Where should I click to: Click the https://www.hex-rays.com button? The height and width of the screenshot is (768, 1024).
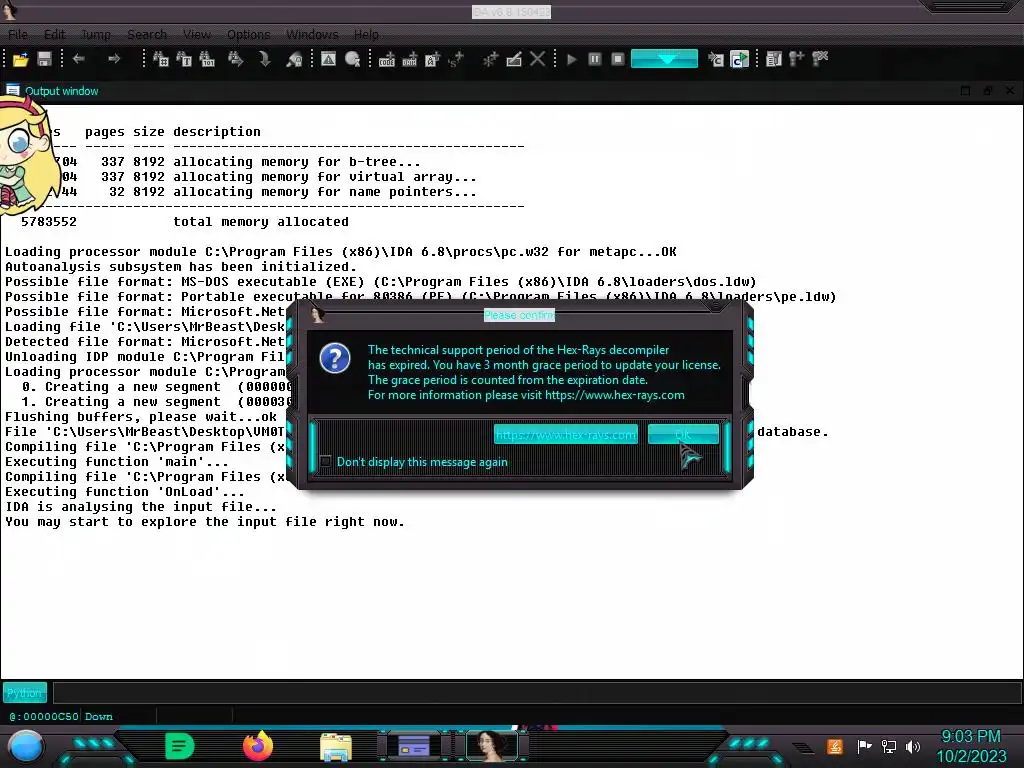pos(566,434)
